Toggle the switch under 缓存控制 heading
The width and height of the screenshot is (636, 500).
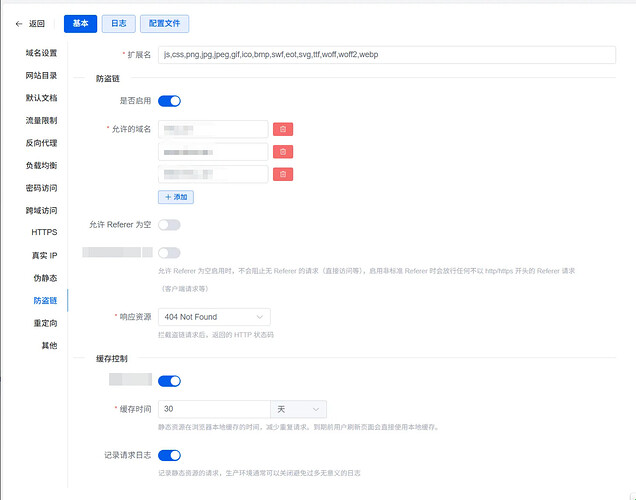pyautogui.click(x=169, y=381)
